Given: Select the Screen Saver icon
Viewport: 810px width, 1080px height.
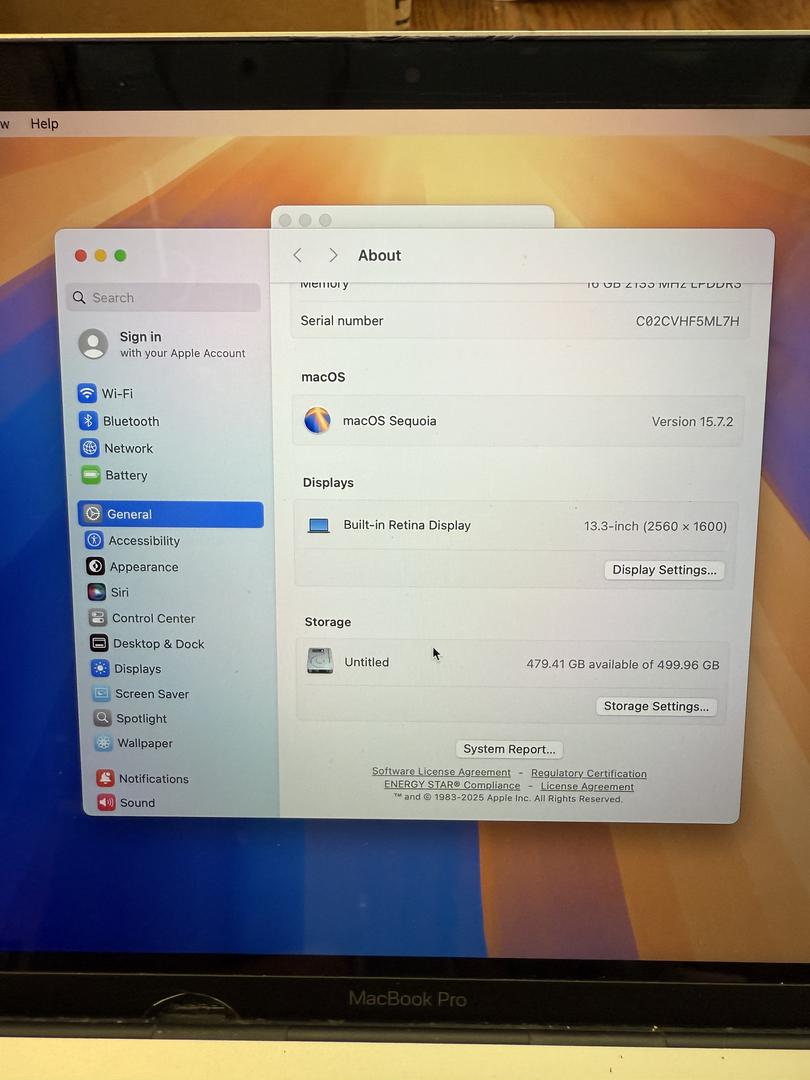Looking at the screenshot, I should [101, 694].
